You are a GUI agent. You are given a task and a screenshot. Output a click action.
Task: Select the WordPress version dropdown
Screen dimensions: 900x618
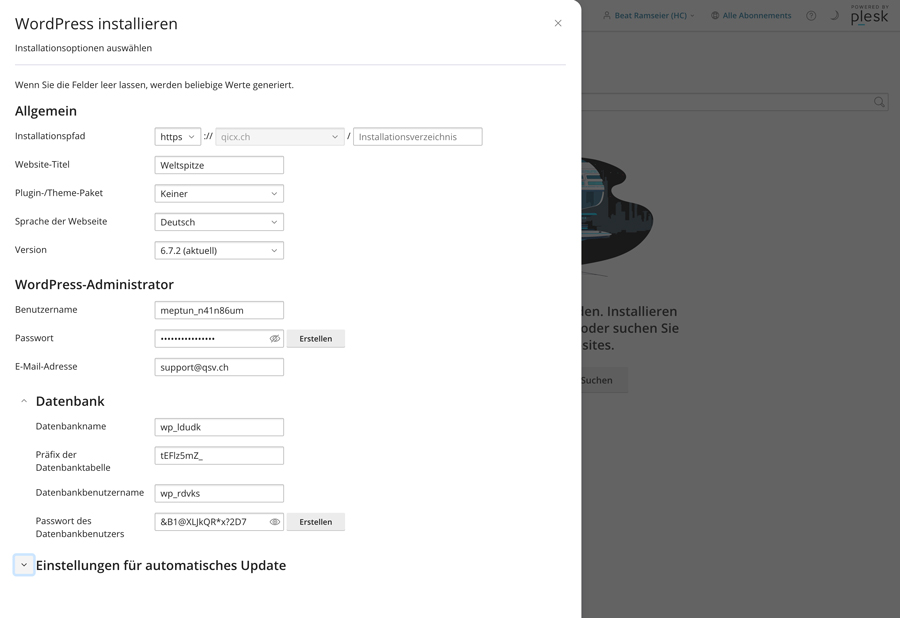pyautogui.click(x=219, y=251)
